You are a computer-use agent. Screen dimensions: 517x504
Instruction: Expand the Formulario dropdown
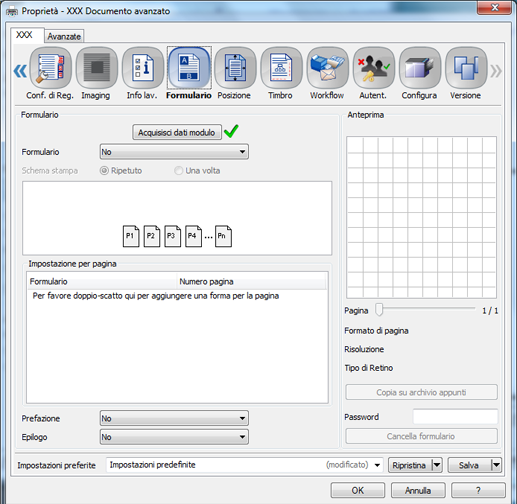tap(174, 152)
